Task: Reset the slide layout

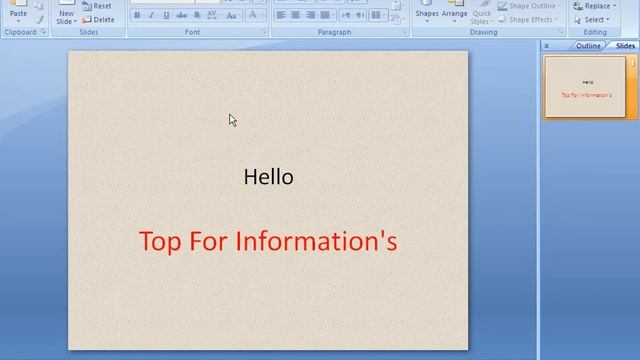Action: 96,6
